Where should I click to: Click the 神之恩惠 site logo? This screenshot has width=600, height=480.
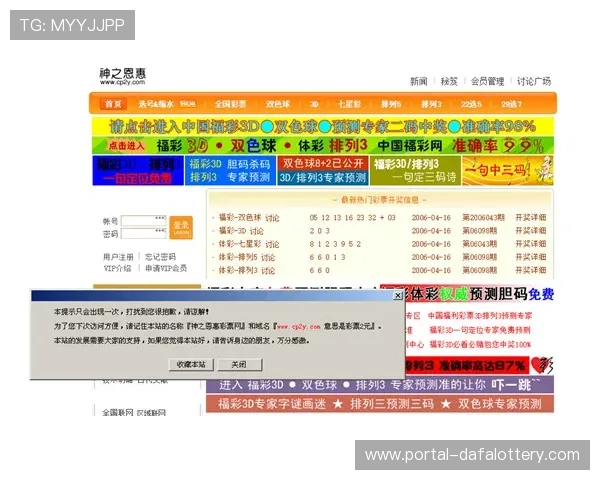[x=122, y=76]
